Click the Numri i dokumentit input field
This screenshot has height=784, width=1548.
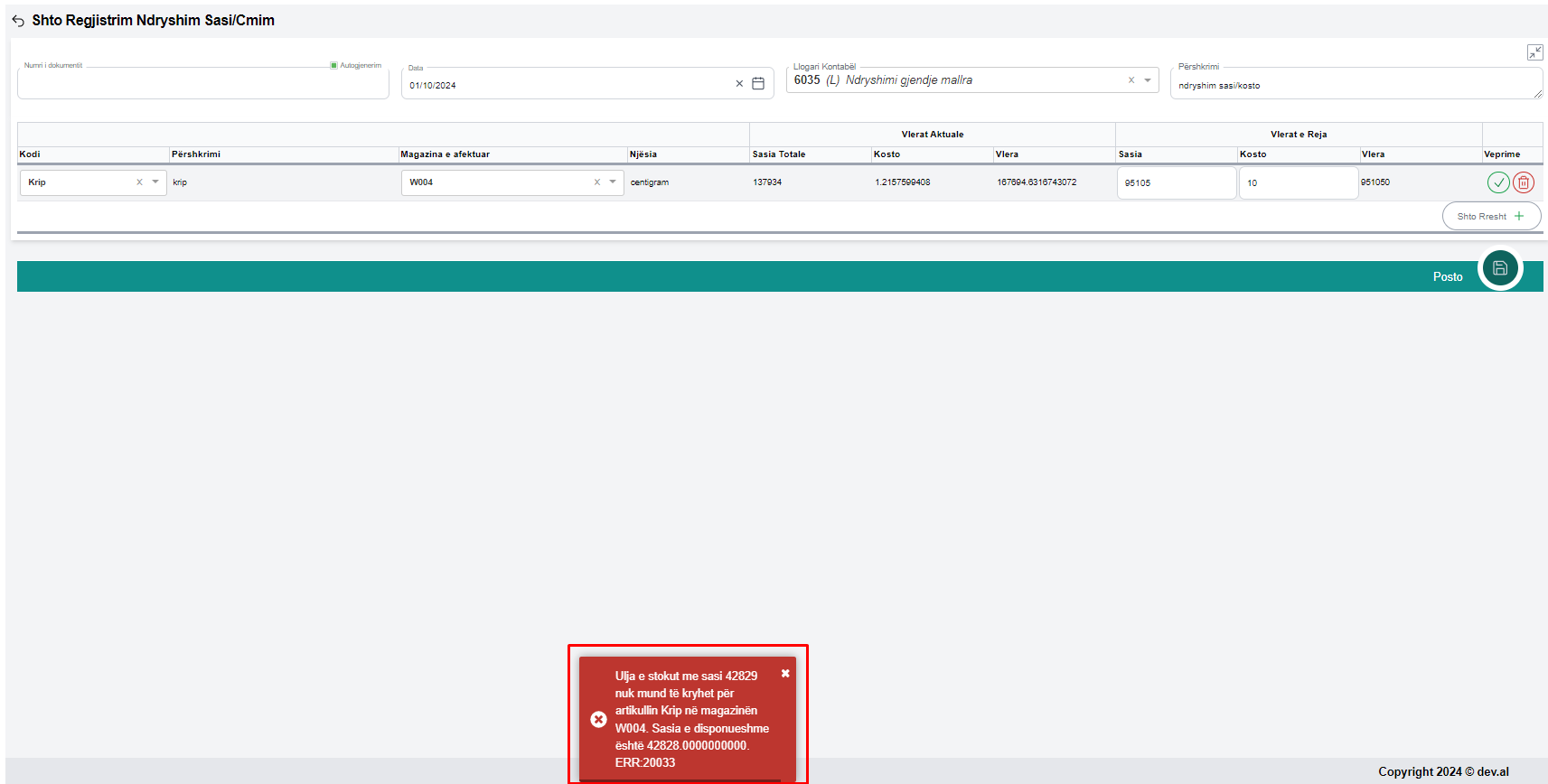202,86
